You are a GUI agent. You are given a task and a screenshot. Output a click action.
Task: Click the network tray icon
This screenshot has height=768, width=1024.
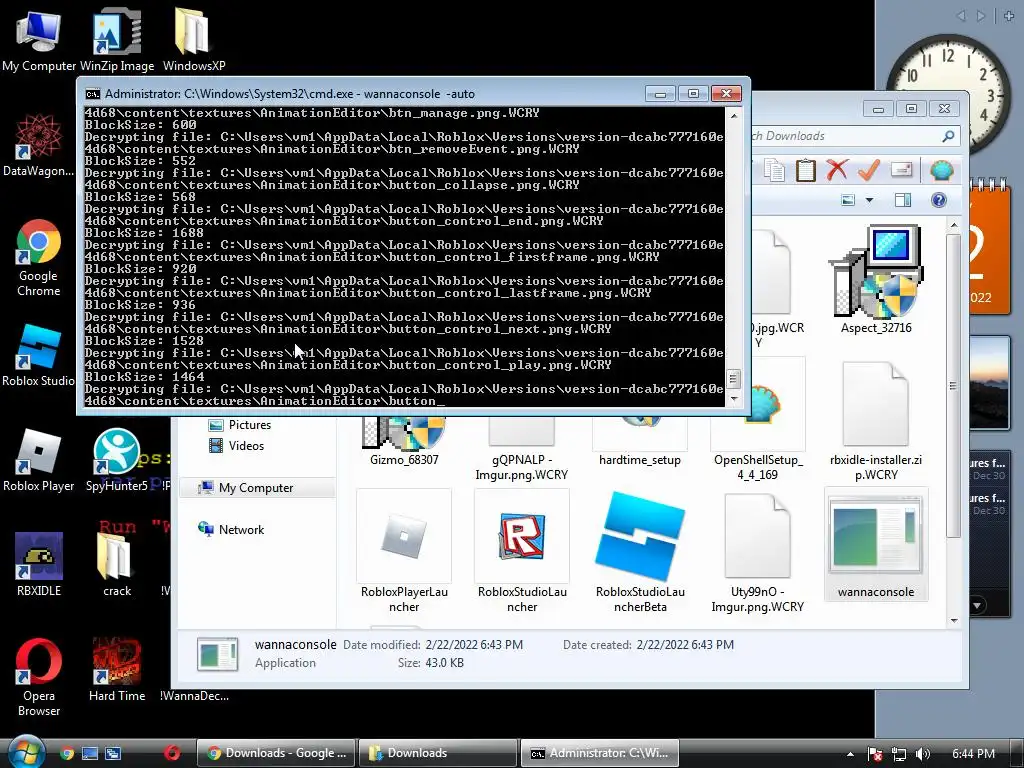point(899,754)
